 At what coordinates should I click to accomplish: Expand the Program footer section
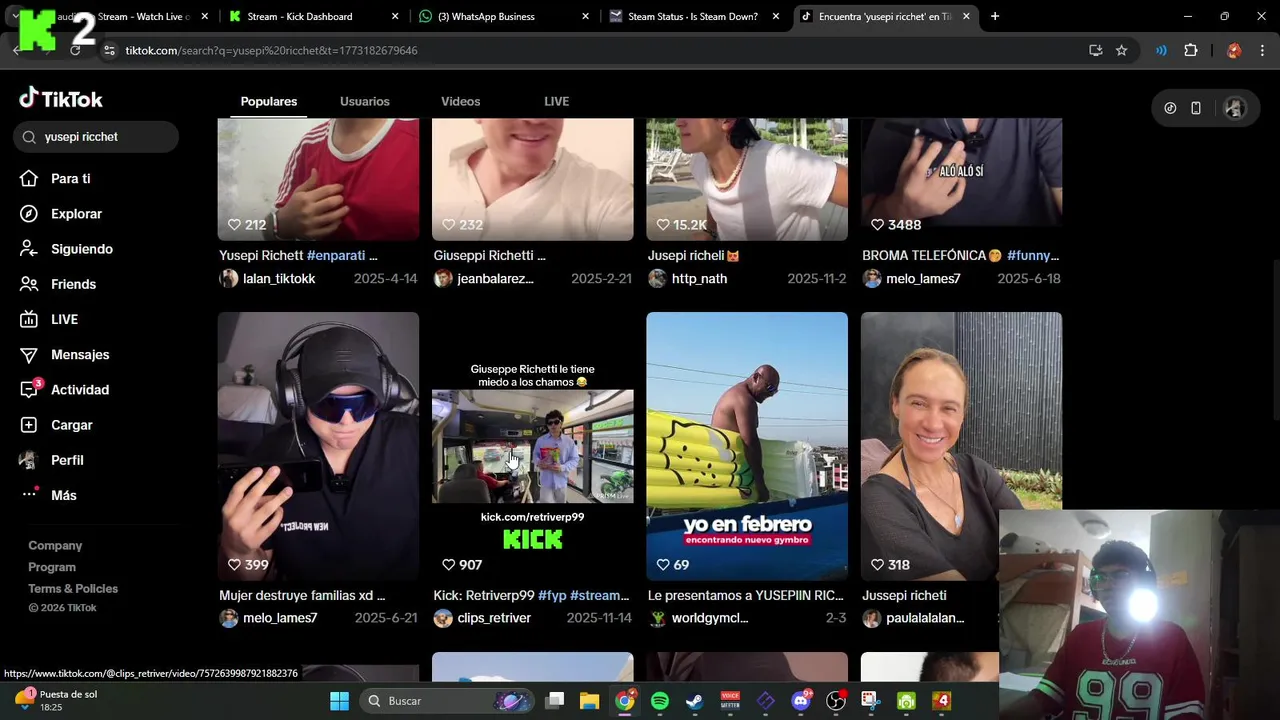[52, 567]
